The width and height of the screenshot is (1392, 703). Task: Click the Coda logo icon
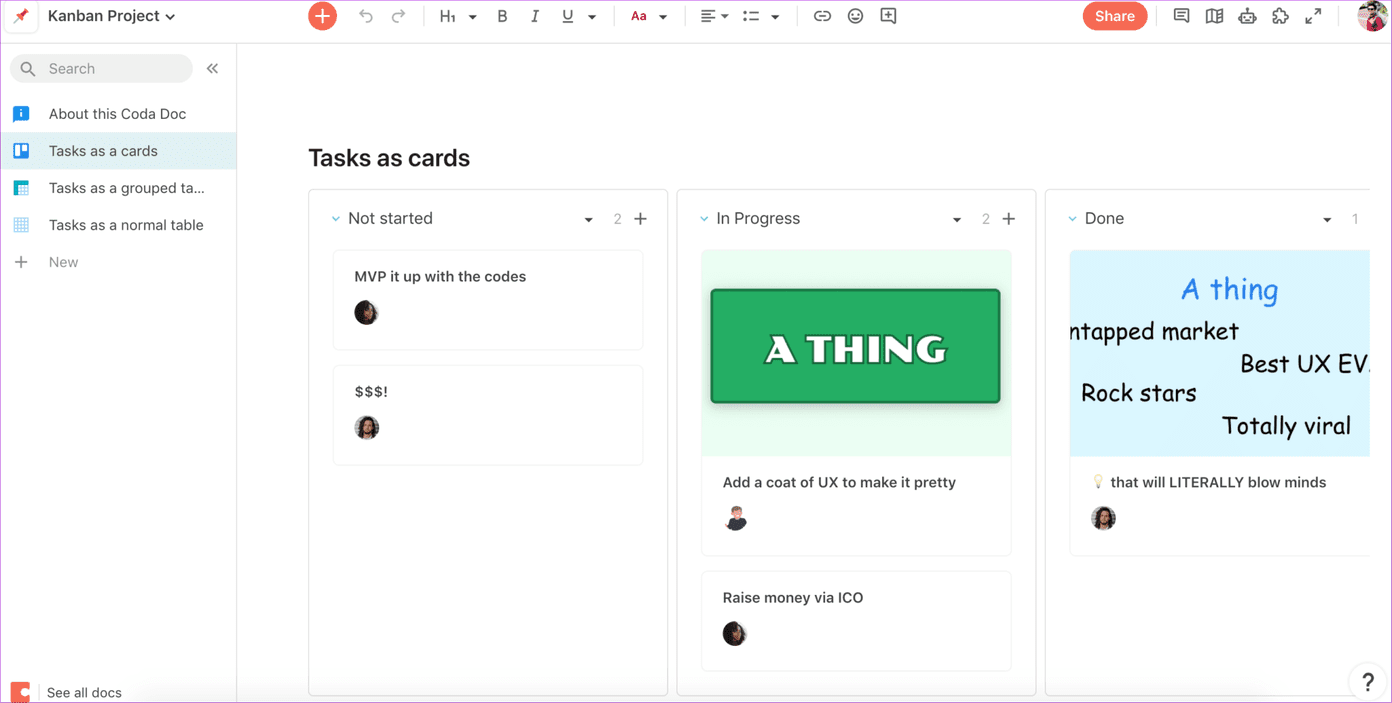point(20,692)
